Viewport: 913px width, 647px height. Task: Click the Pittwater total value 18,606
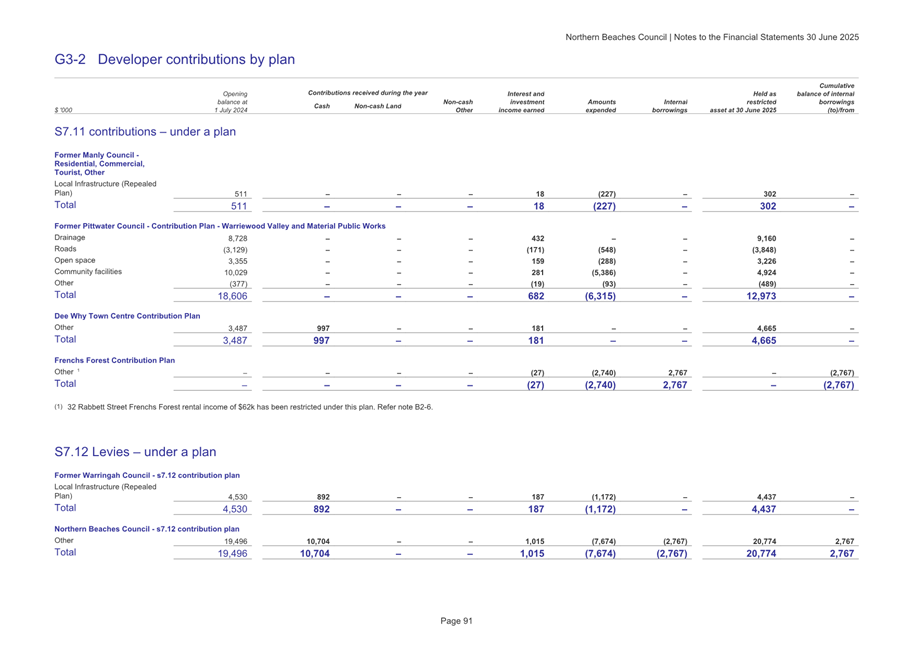click(x=231, y=297)
